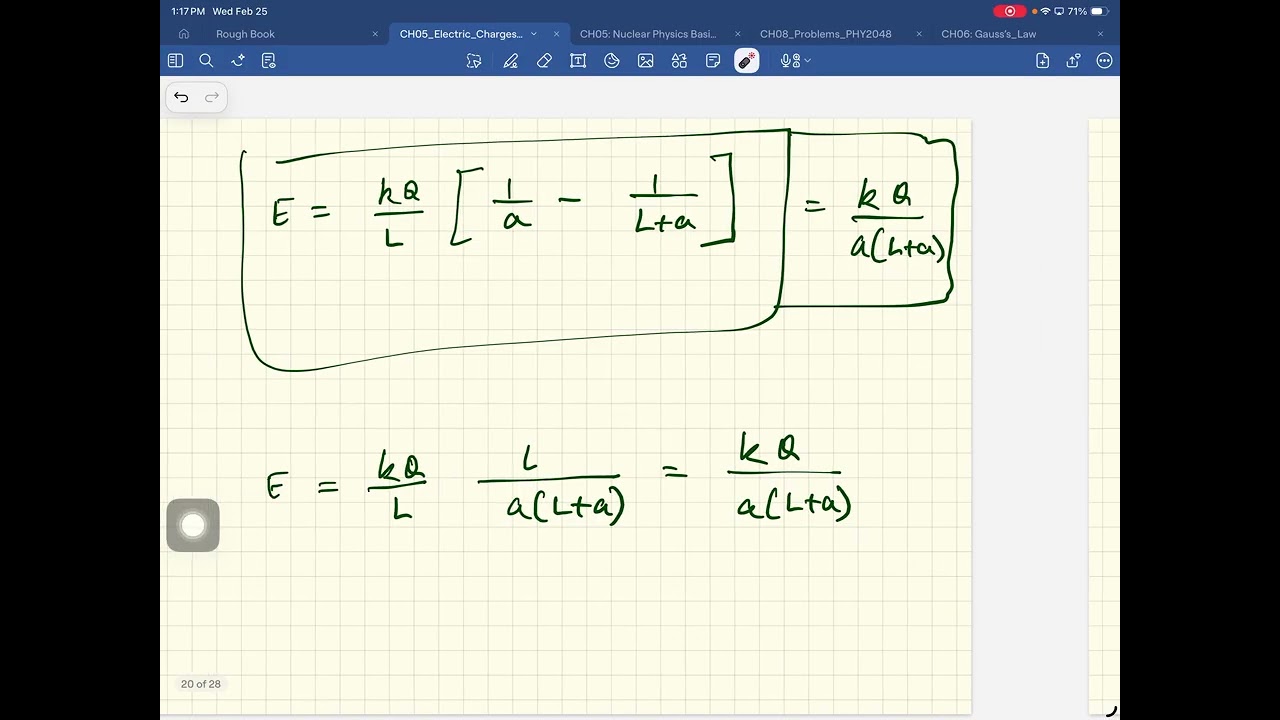Switch to the CH08_Problems_PHY2048 tab

(x=825, y=34)
